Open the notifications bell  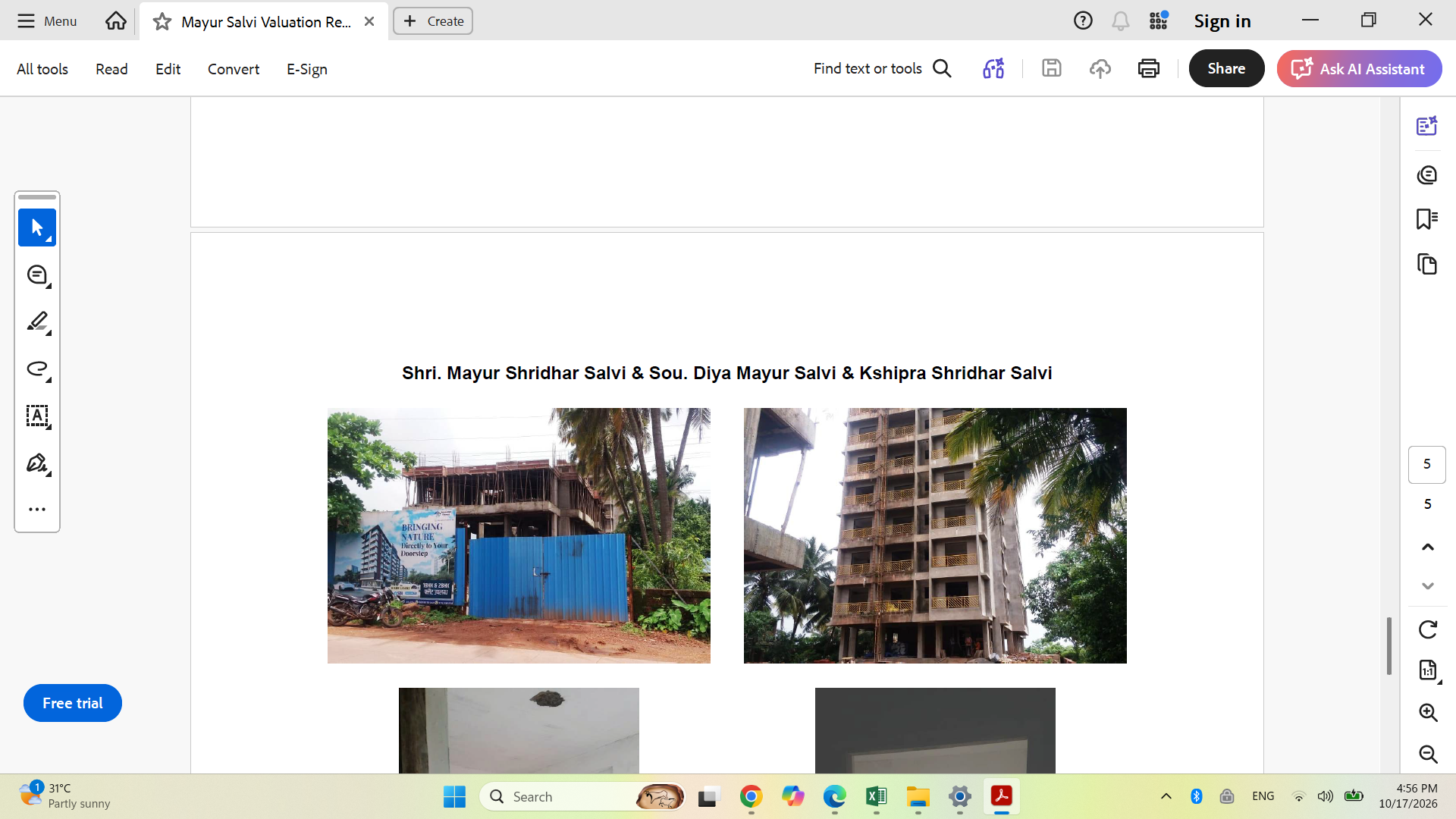click(x=1120, y=20)
